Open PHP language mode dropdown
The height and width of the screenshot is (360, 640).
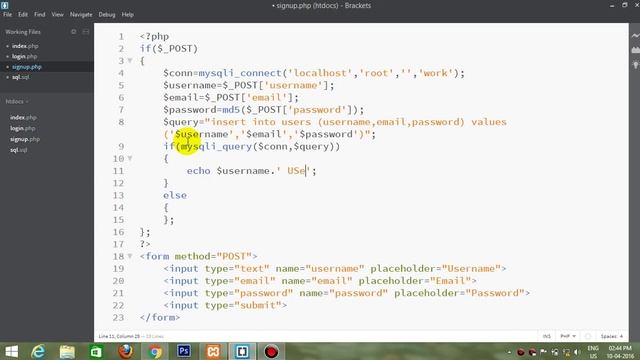point(568,336)
